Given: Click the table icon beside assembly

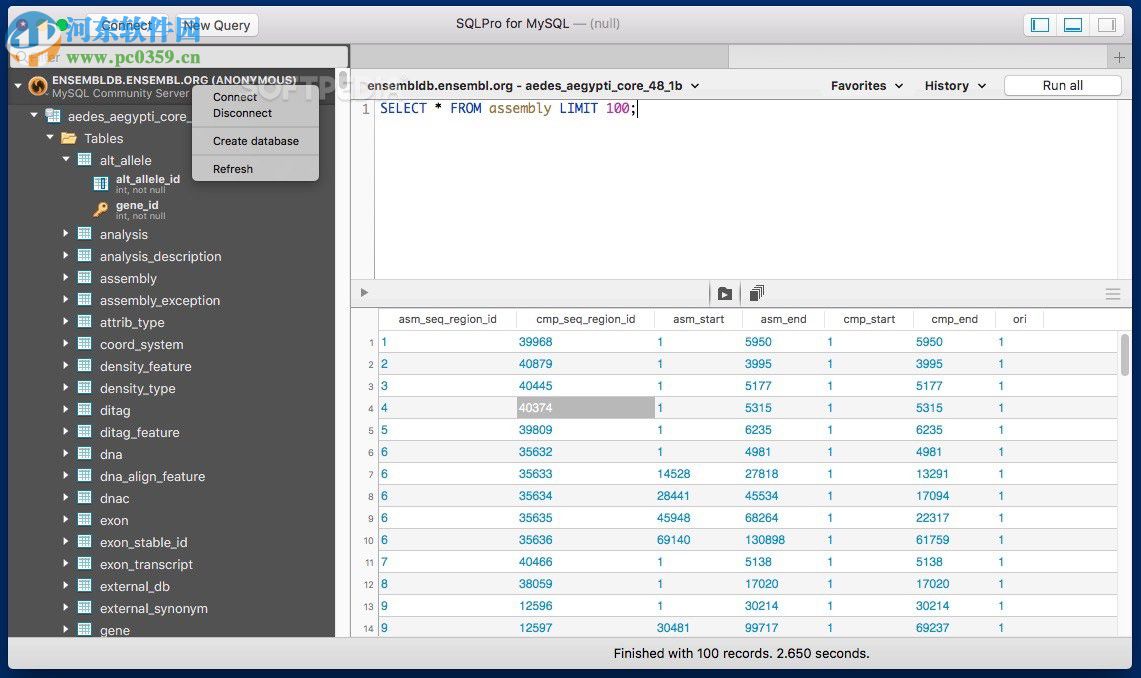Looking at the screenshot, I should tap(83, 278).
